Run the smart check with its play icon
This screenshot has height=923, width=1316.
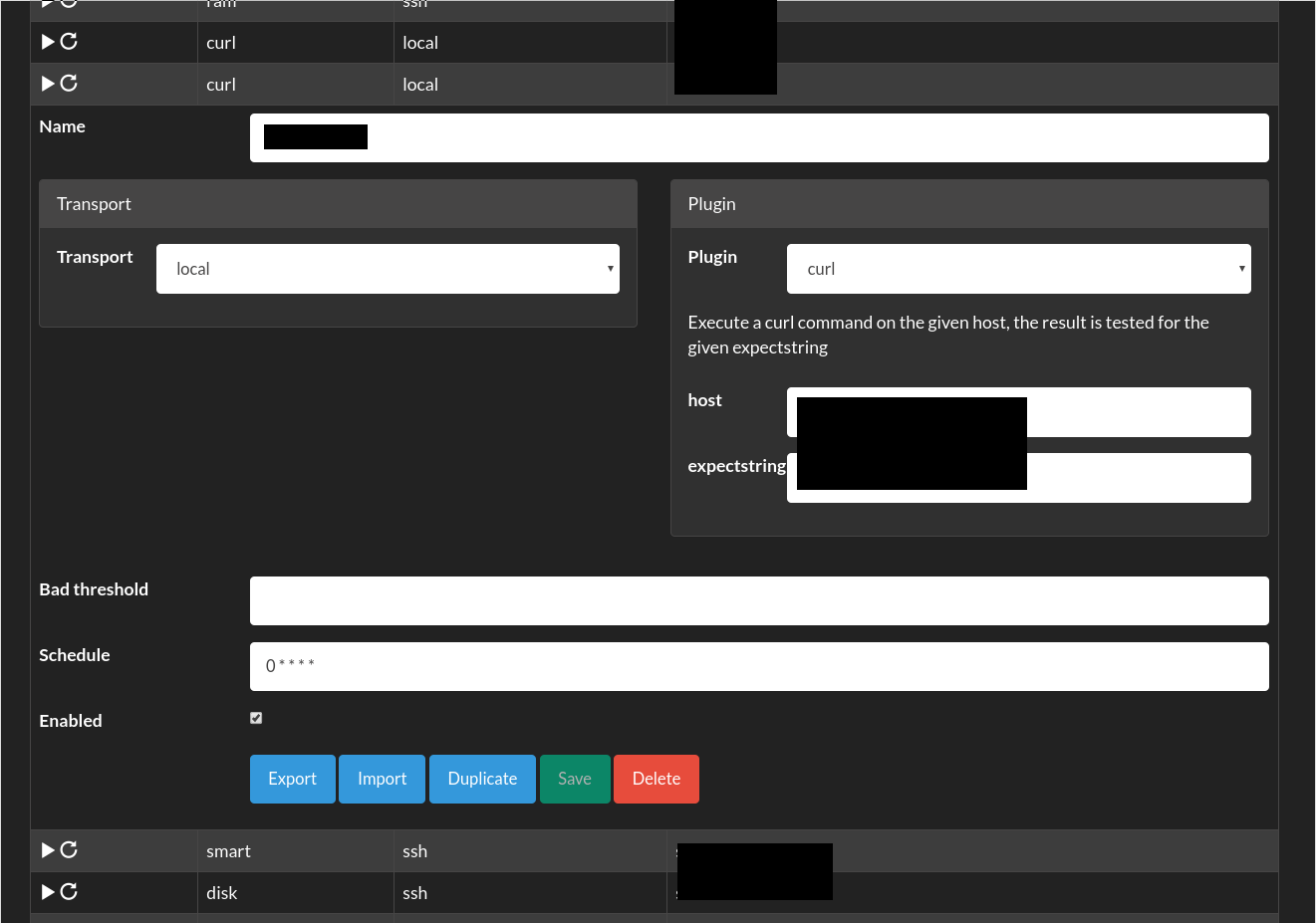pyautogui.click(x=48, y=850)
